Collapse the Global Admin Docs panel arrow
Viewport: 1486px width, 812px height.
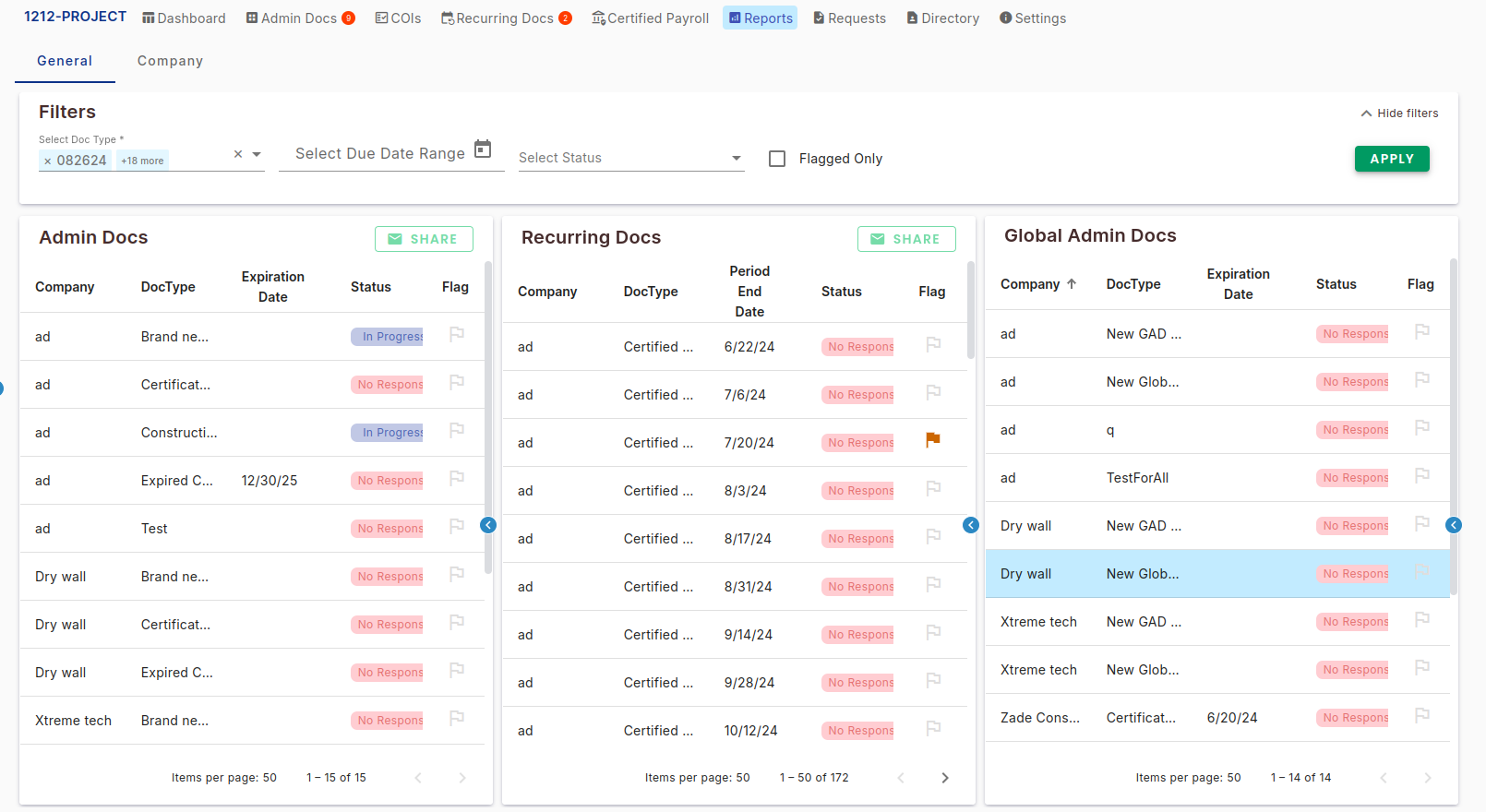pos(1454,525)
